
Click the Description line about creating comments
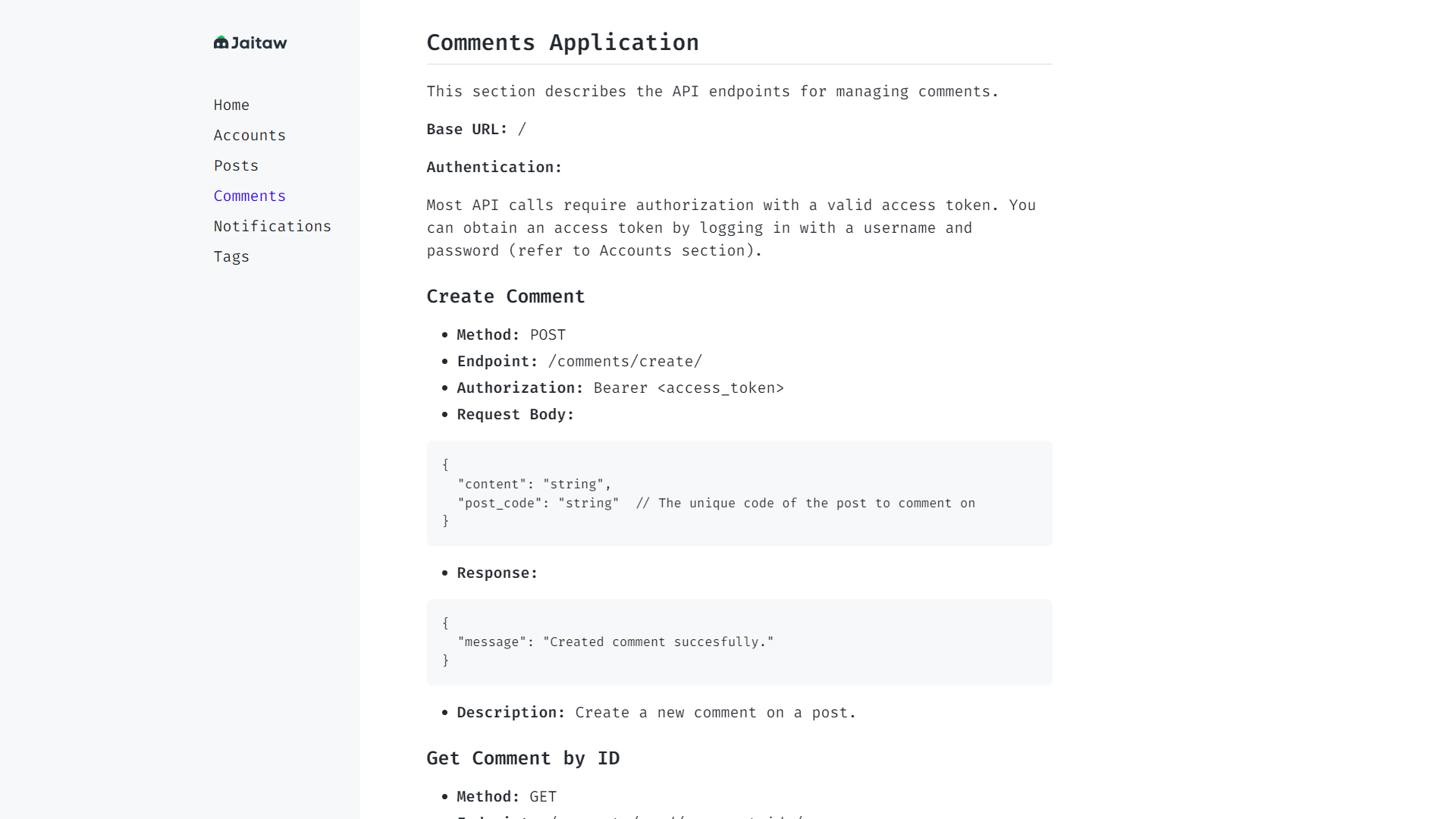(x=656, y=712)
